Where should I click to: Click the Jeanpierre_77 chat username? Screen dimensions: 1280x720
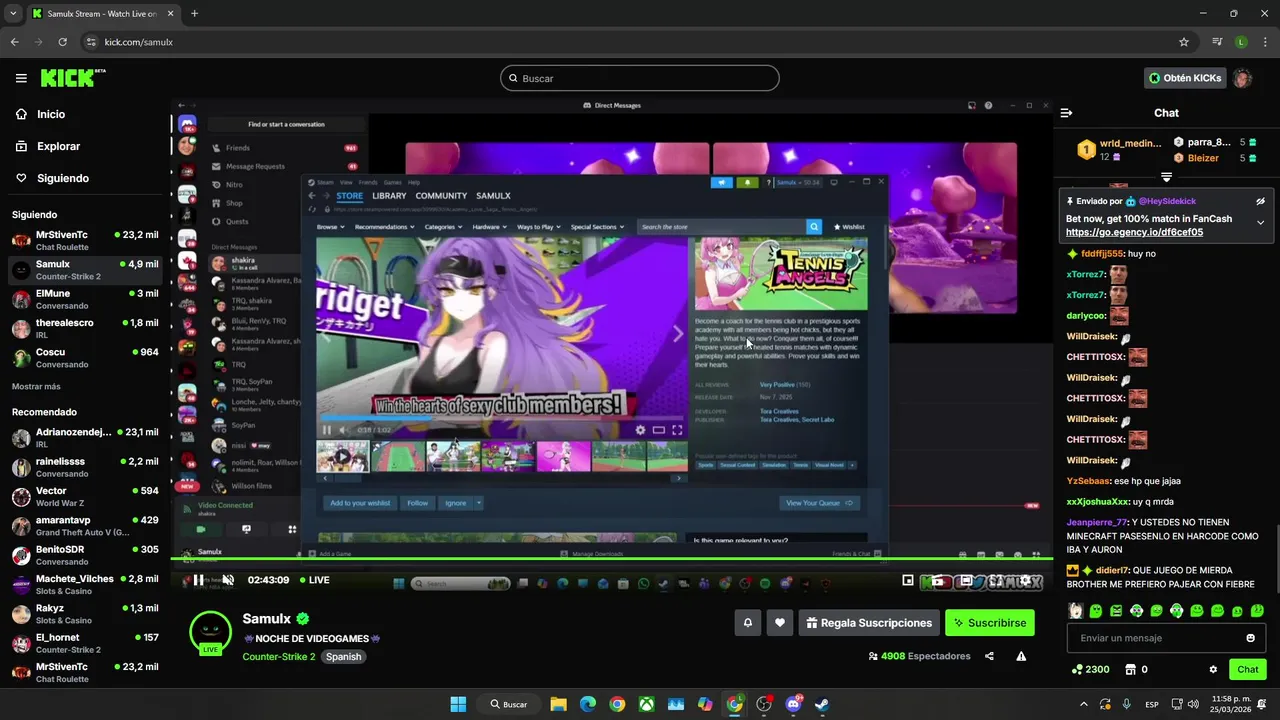point(1097,522)
